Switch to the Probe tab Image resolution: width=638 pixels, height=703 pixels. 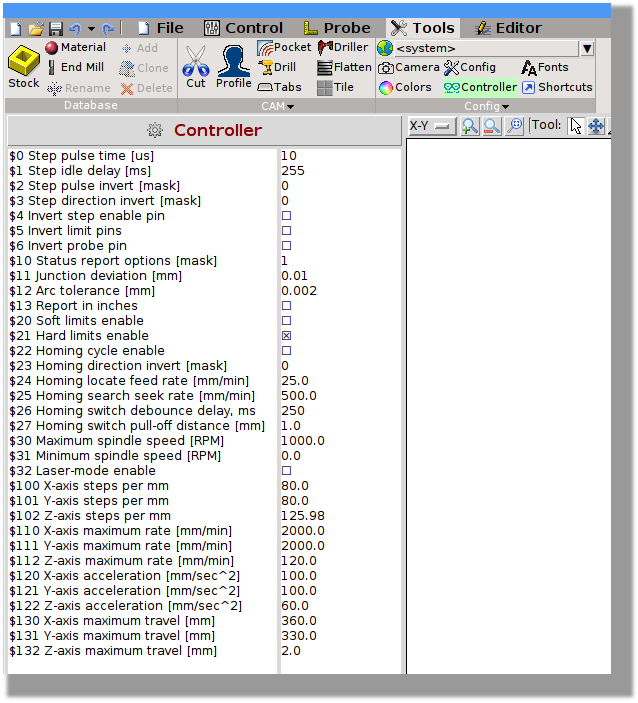point(337,28)
